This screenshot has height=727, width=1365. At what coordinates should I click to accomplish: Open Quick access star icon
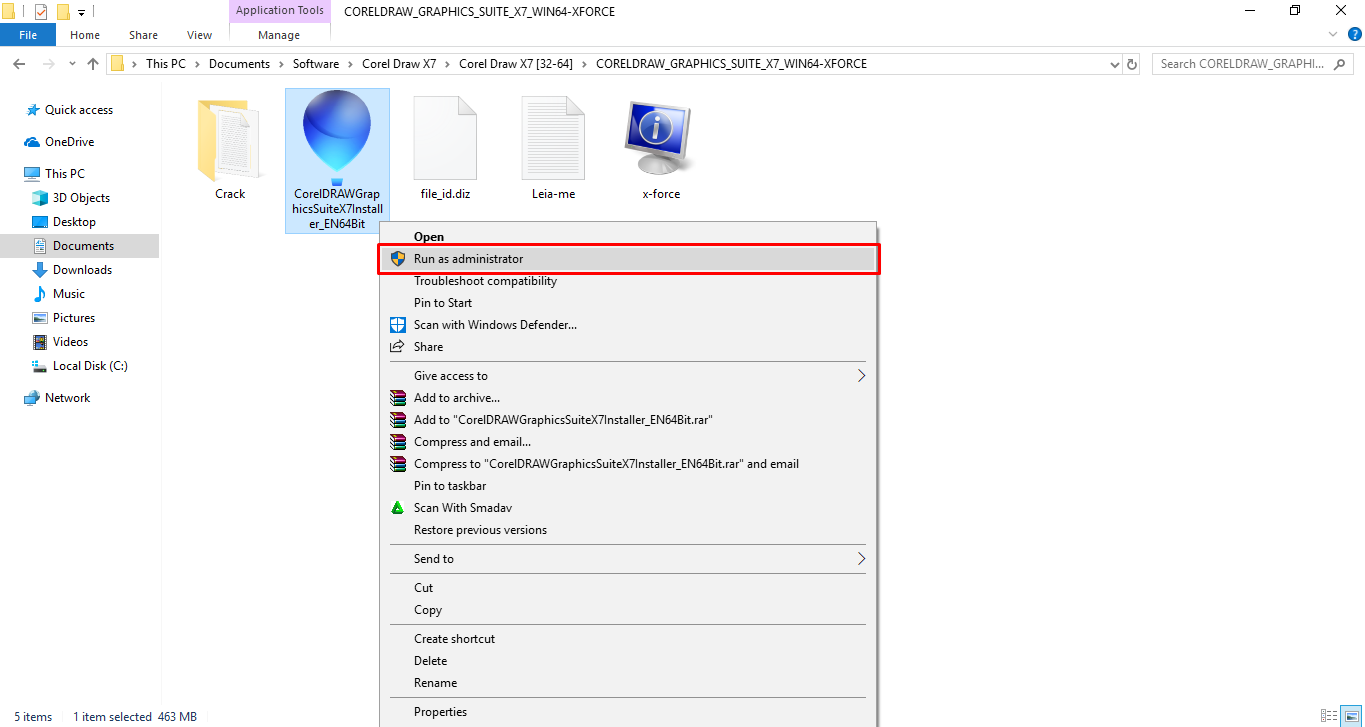(x=33, y=110)
